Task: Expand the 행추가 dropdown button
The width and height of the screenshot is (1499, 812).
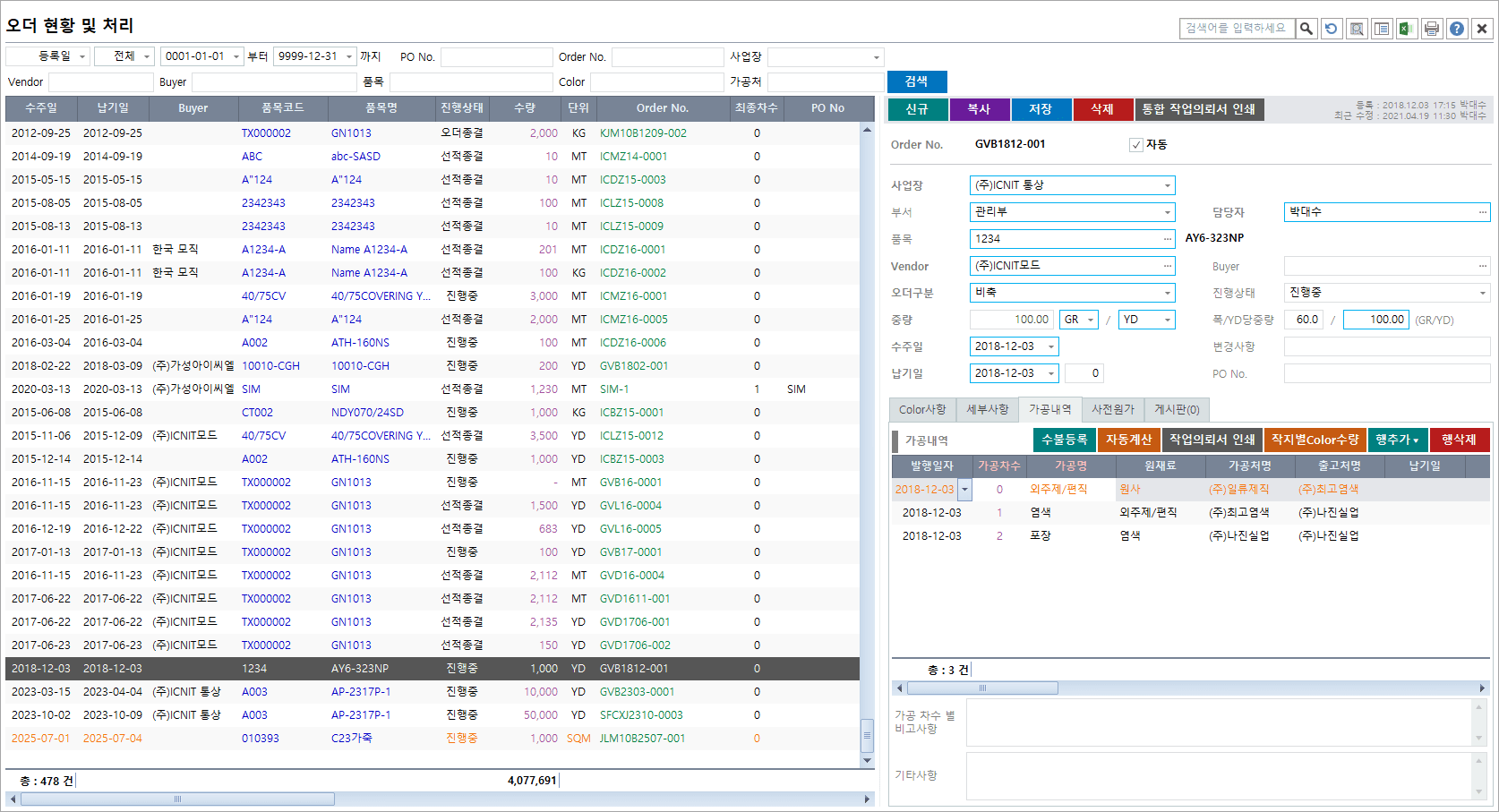Action: [x=1397, y=440]
